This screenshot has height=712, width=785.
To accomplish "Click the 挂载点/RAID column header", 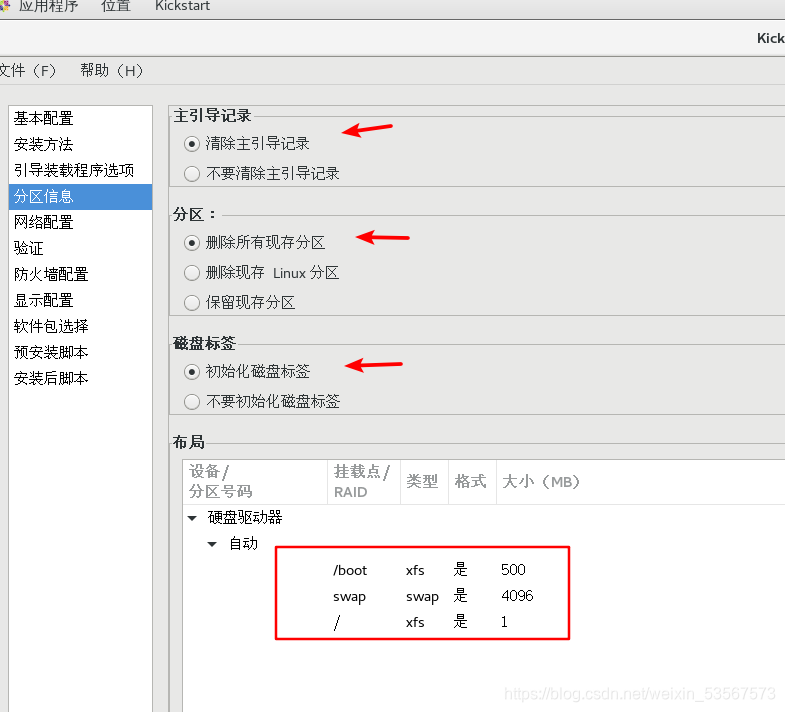I will tap(364, 482).
